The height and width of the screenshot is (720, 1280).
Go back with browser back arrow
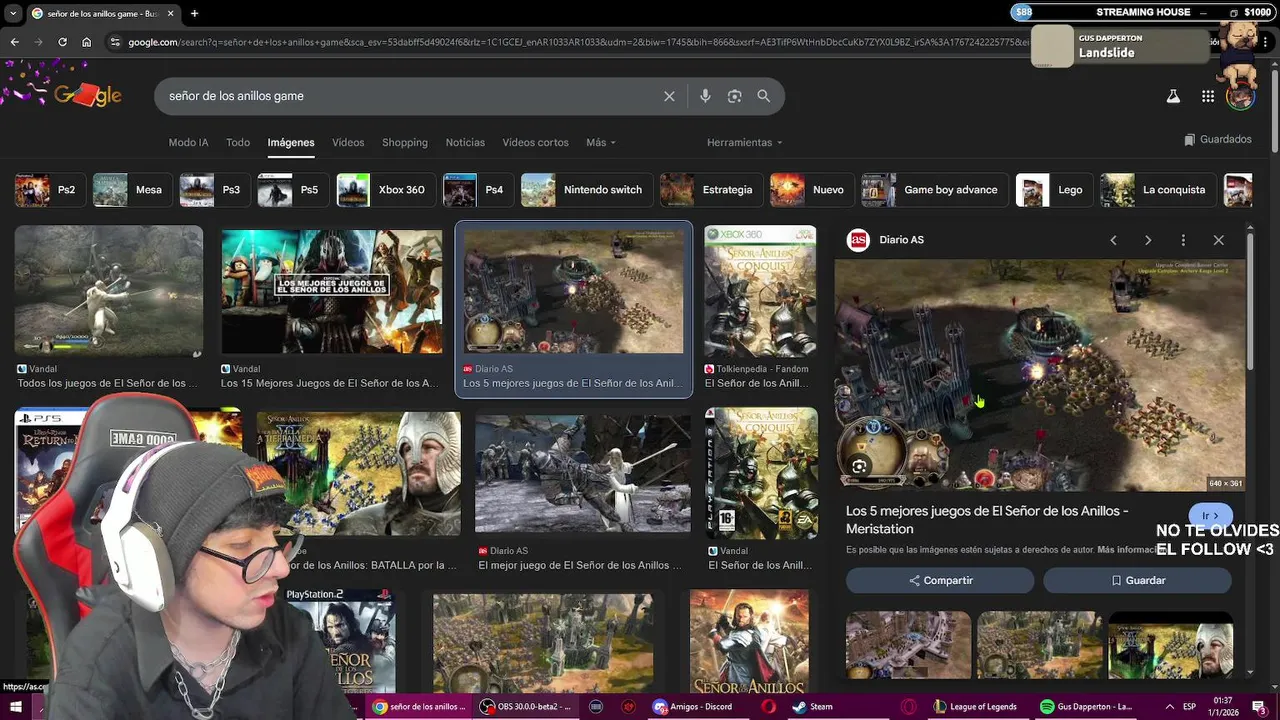tap(15, 42)
